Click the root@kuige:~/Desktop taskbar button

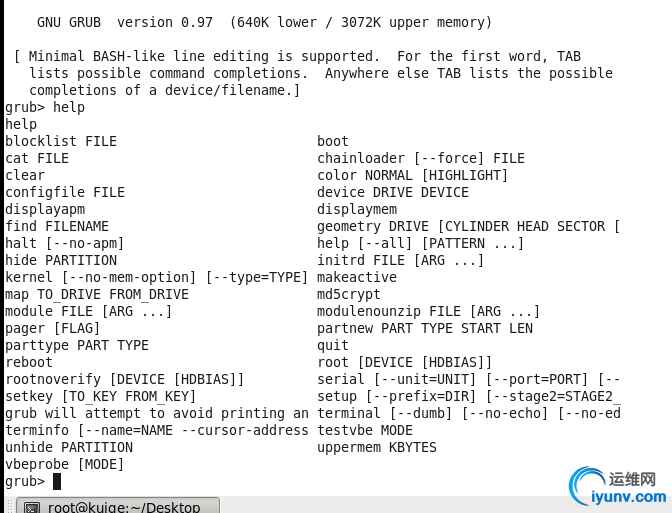(x=118, y=506)
